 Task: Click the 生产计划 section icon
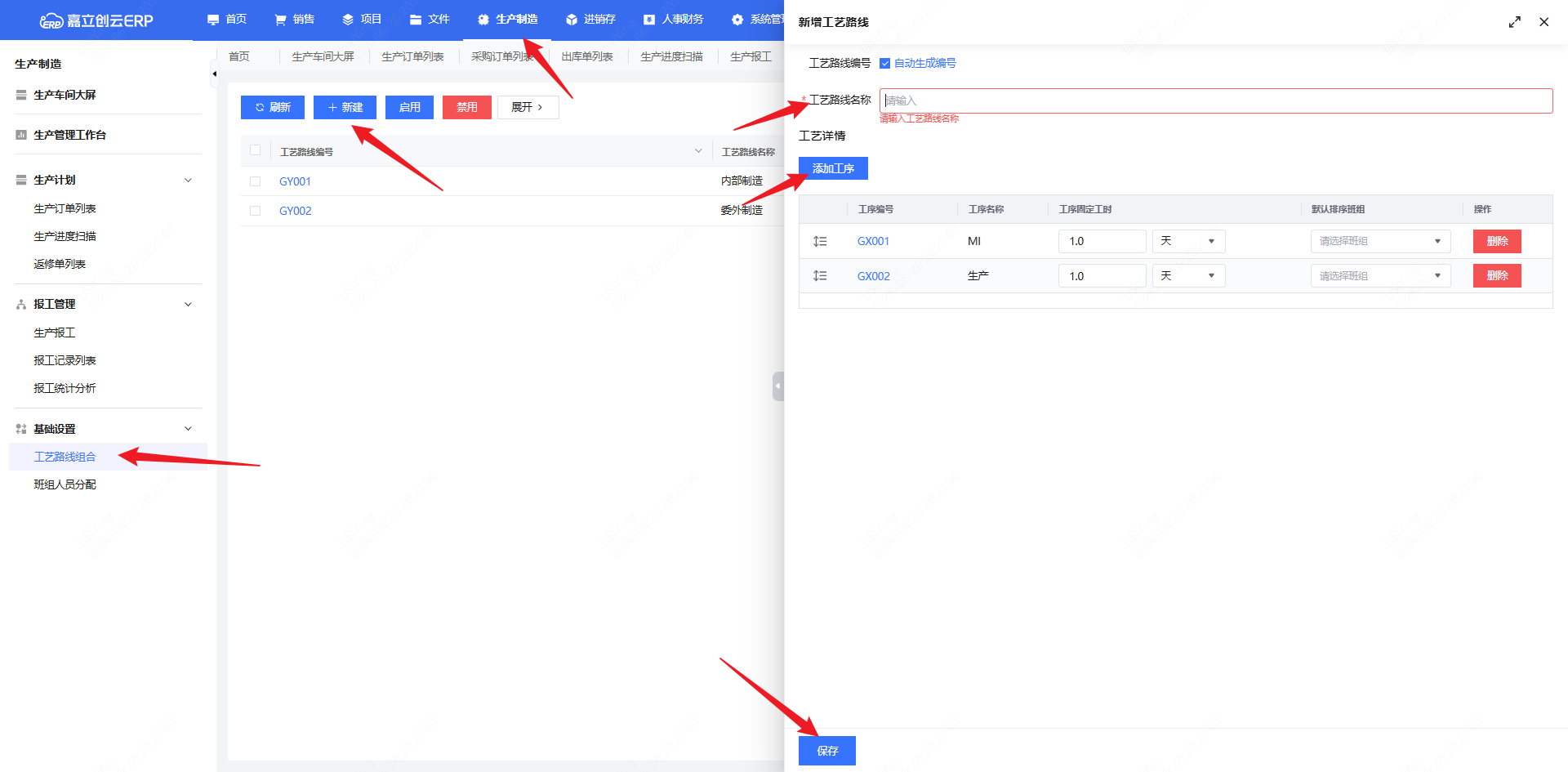[21, 180]
